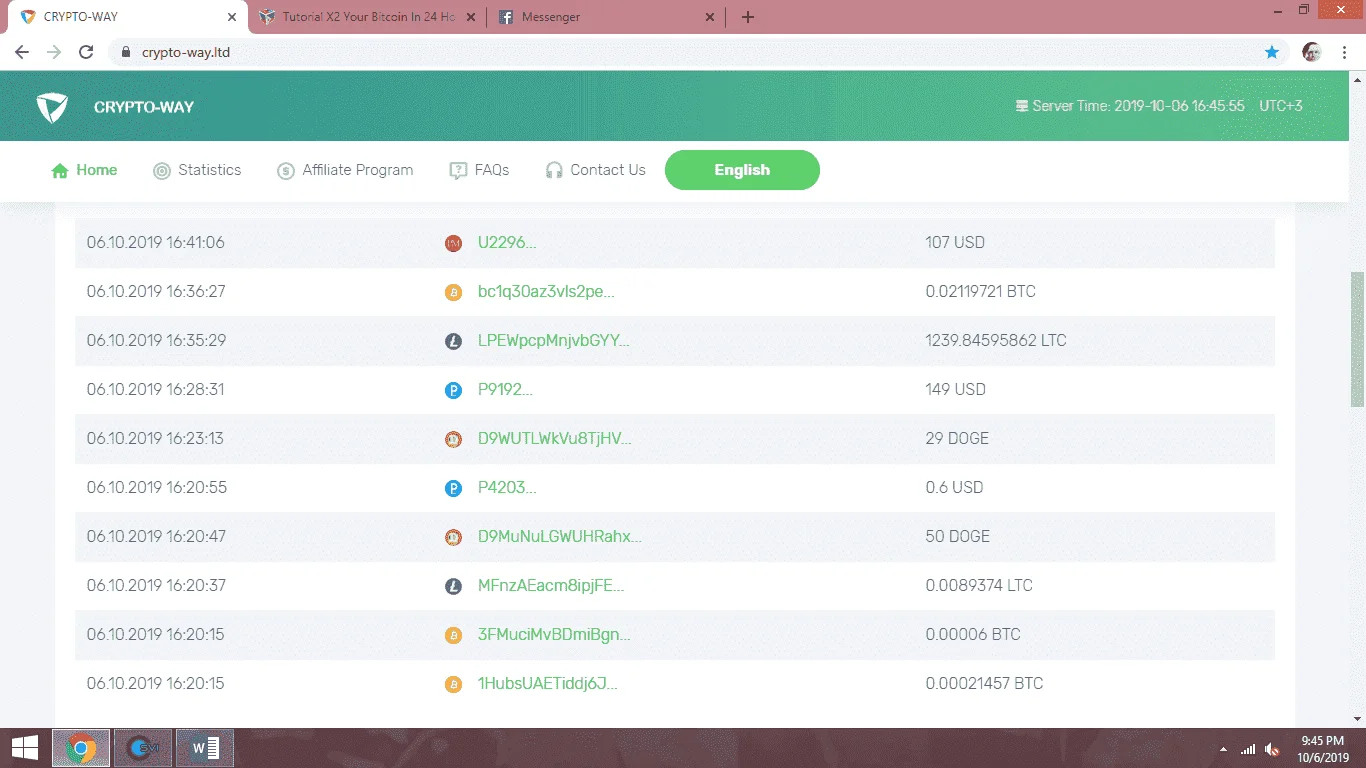The width and height of the screenshot is (1366, 768).
Task: Click the browser forward arrow
Action: 54,52
